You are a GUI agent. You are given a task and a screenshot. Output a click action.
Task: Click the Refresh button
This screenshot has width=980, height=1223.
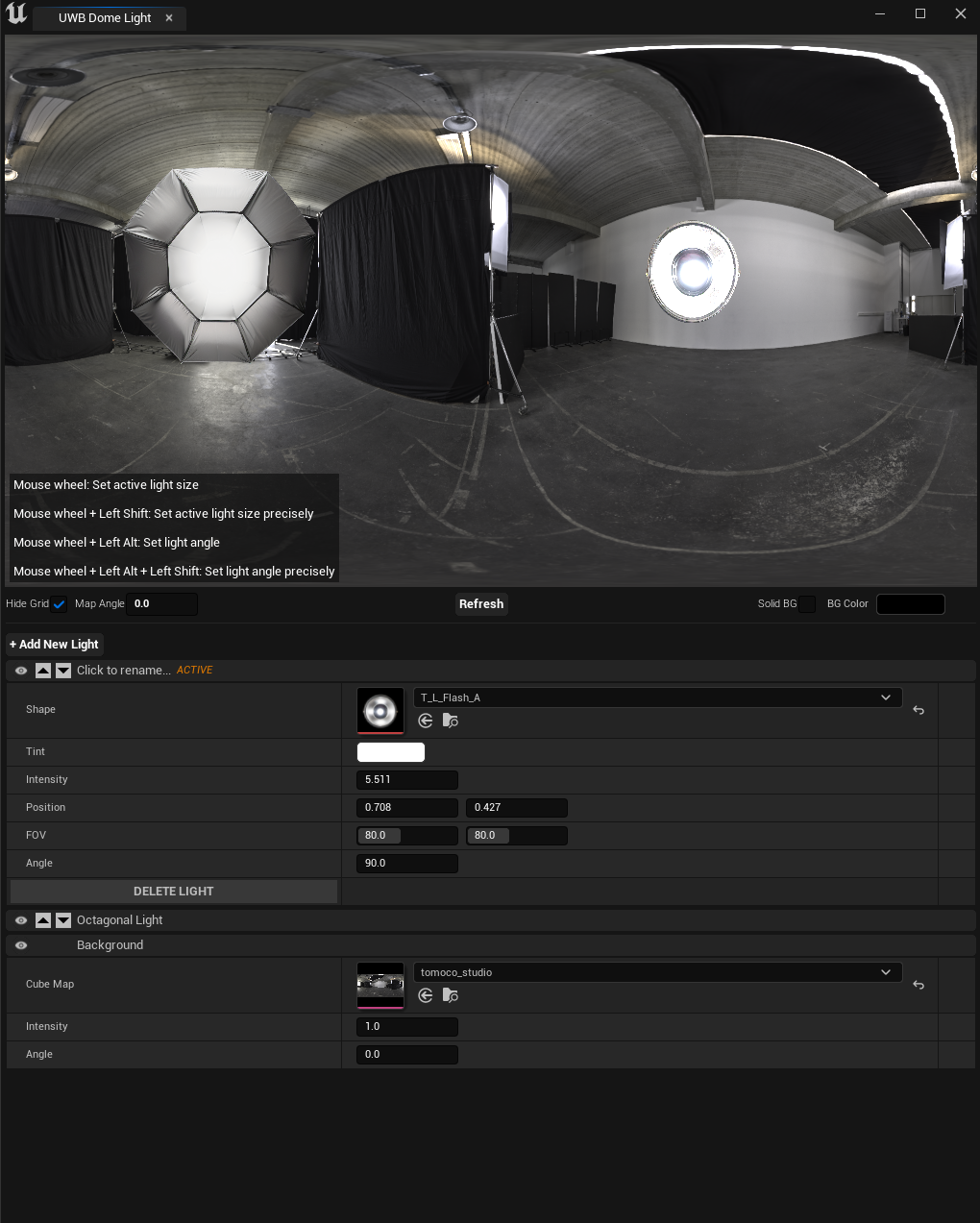(481, 604)
